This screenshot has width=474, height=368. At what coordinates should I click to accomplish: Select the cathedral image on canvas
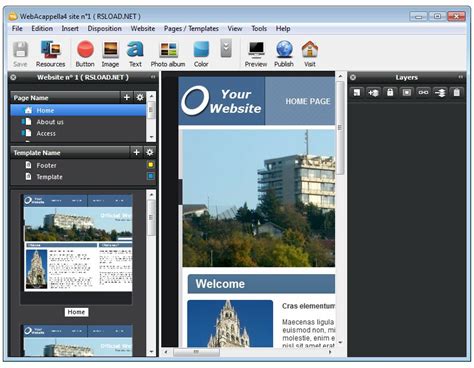(230, 324)
